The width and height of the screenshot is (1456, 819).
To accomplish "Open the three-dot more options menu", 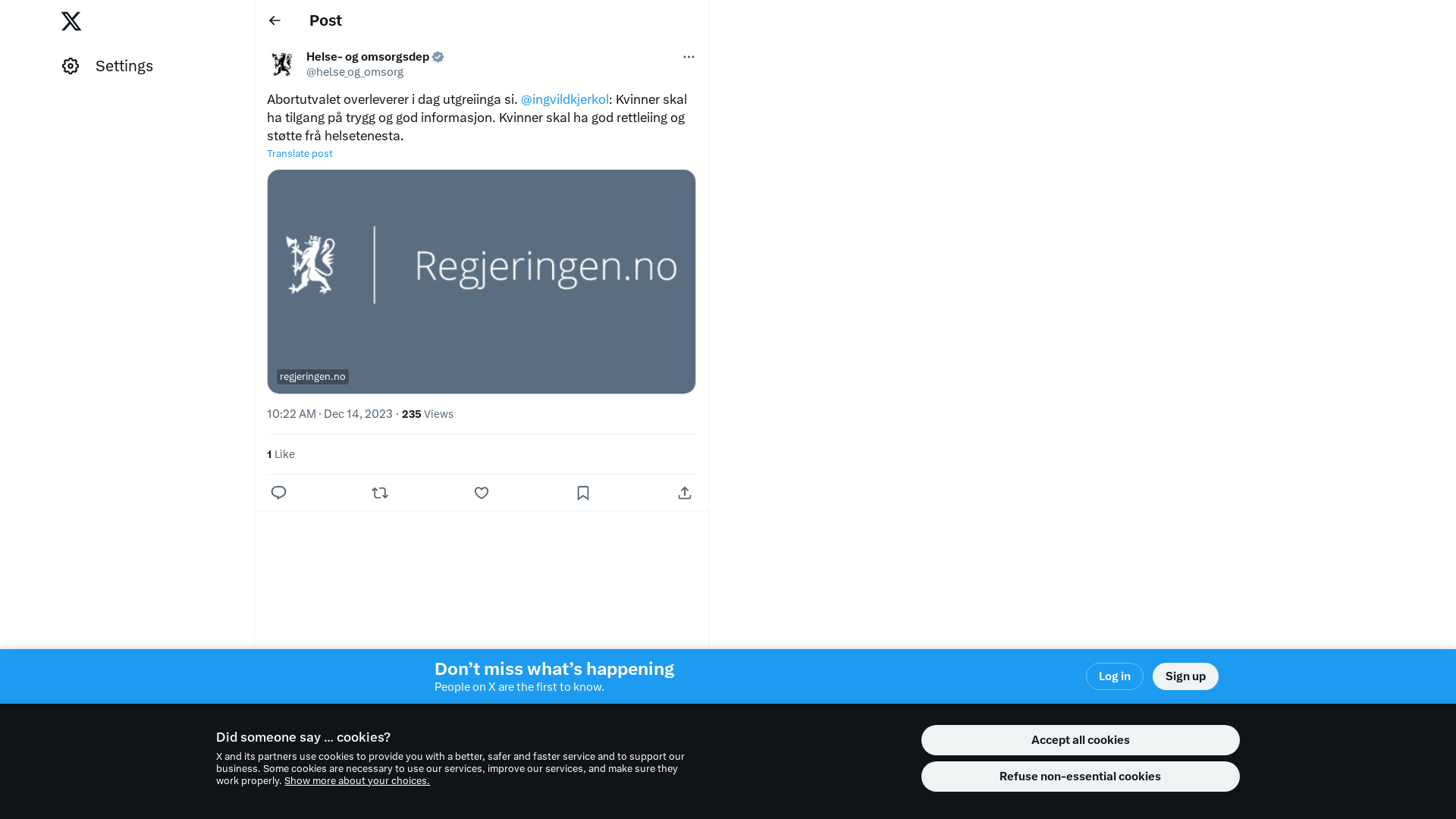I will pyautogui.click(x=689, y=57).
